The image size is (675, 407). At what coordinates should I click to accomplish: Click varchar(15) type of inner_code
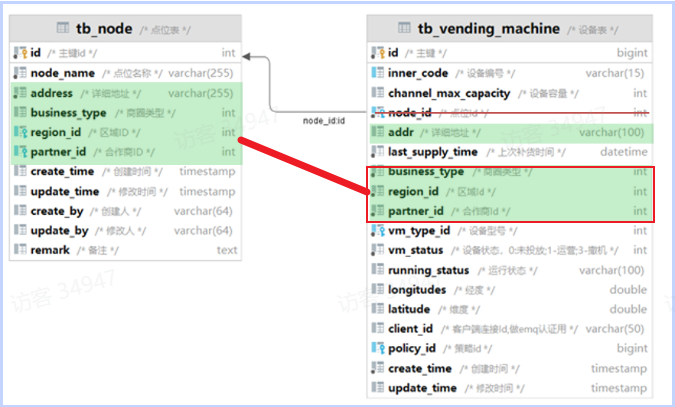point(615,73)
